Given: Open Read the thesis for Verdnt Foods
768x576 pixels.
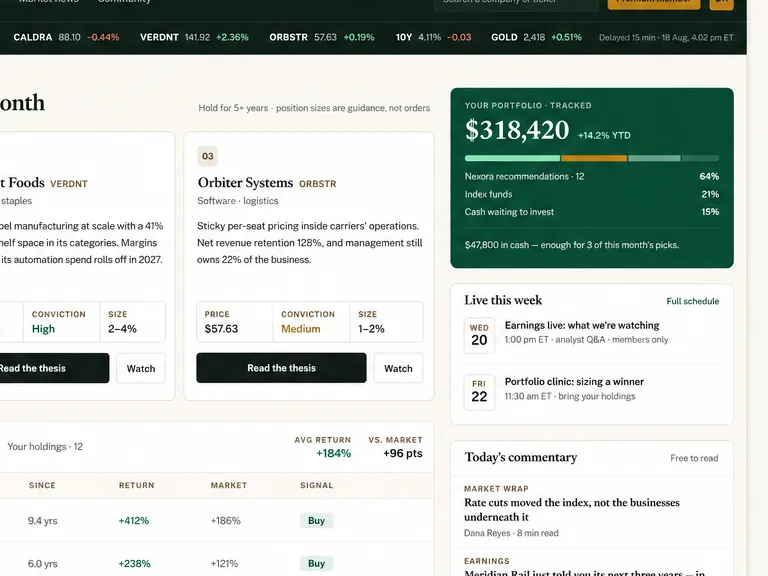Looking at the screenshot, I should 54,368.
